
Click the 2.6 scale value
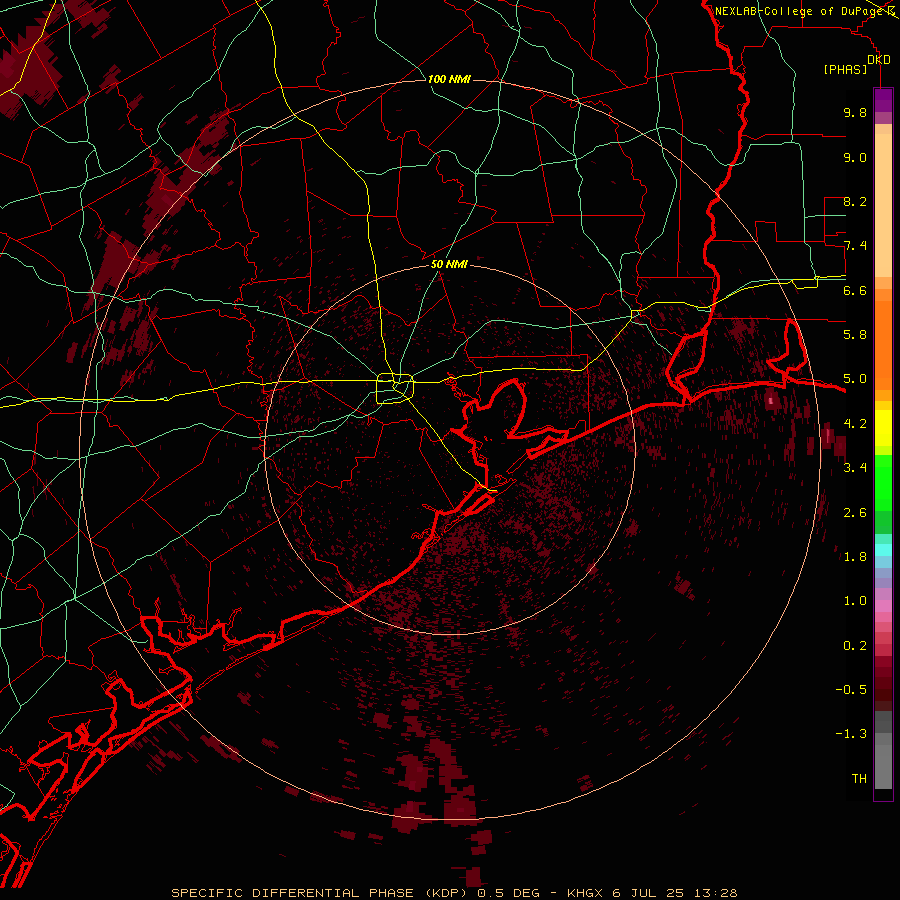(855, 512)
